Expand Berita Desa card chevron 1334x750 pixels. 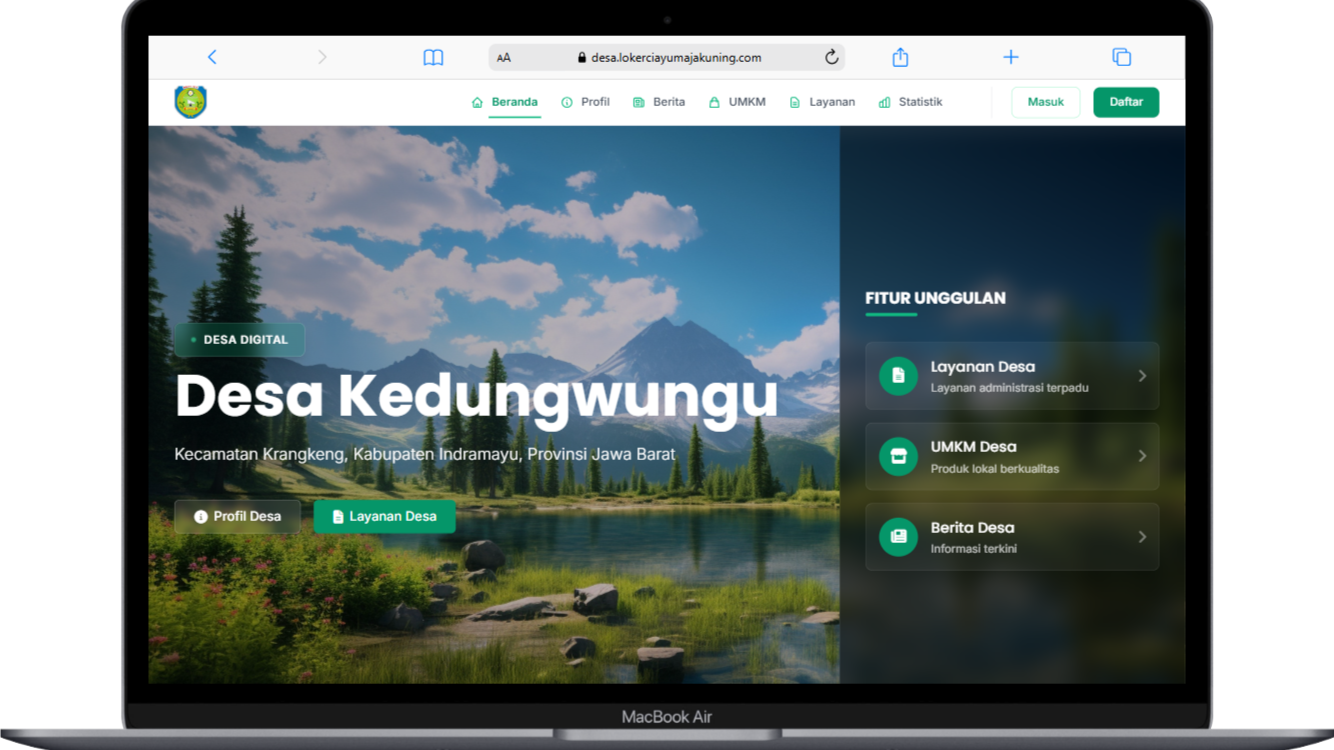pos(1142,537)
